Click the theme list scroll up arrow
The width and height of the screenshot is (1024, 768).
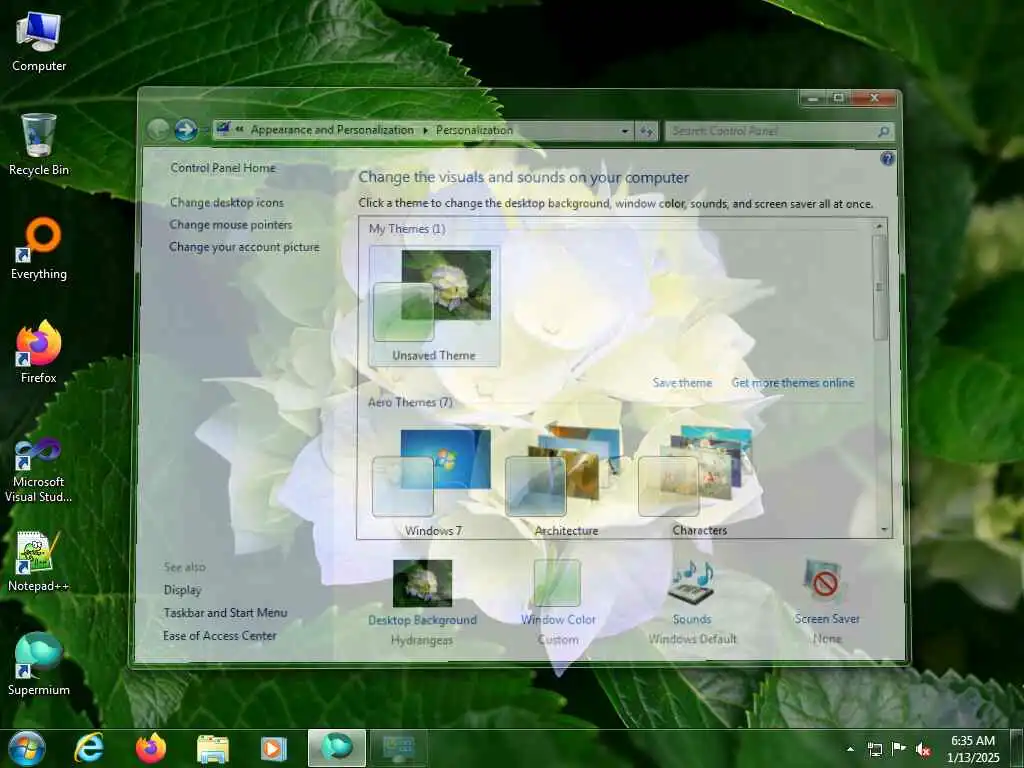point(879,226)
